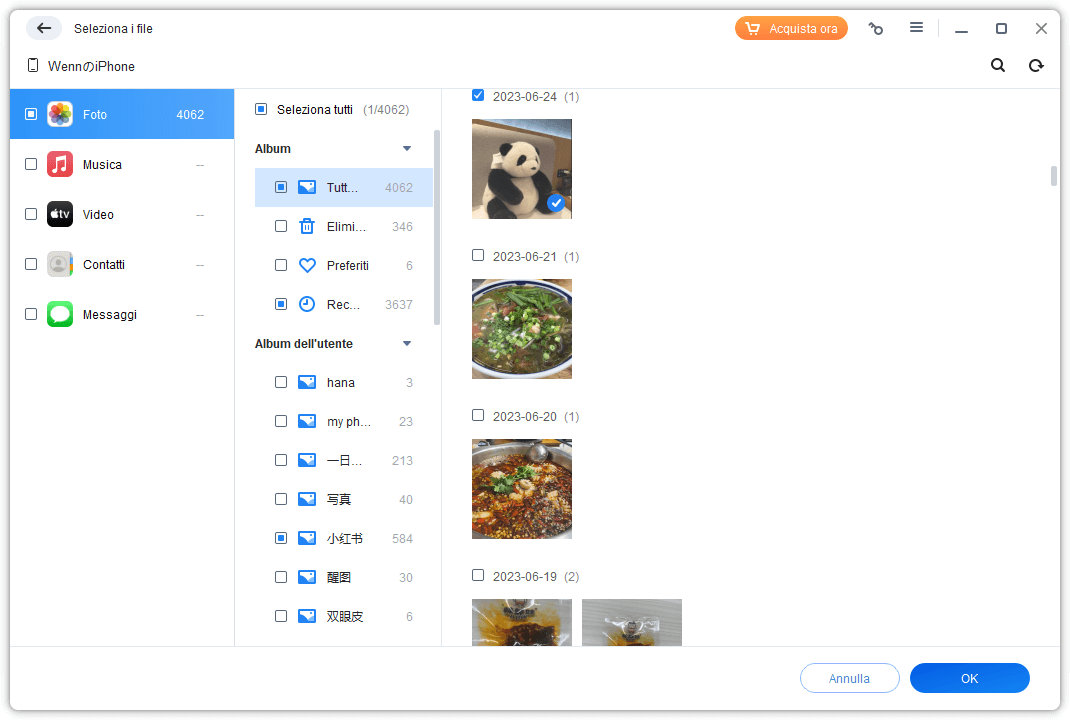Screen dimensions: 1070x720
Task: Toggle the Seleziona tutti checkbox
Action: click(261, 109)
